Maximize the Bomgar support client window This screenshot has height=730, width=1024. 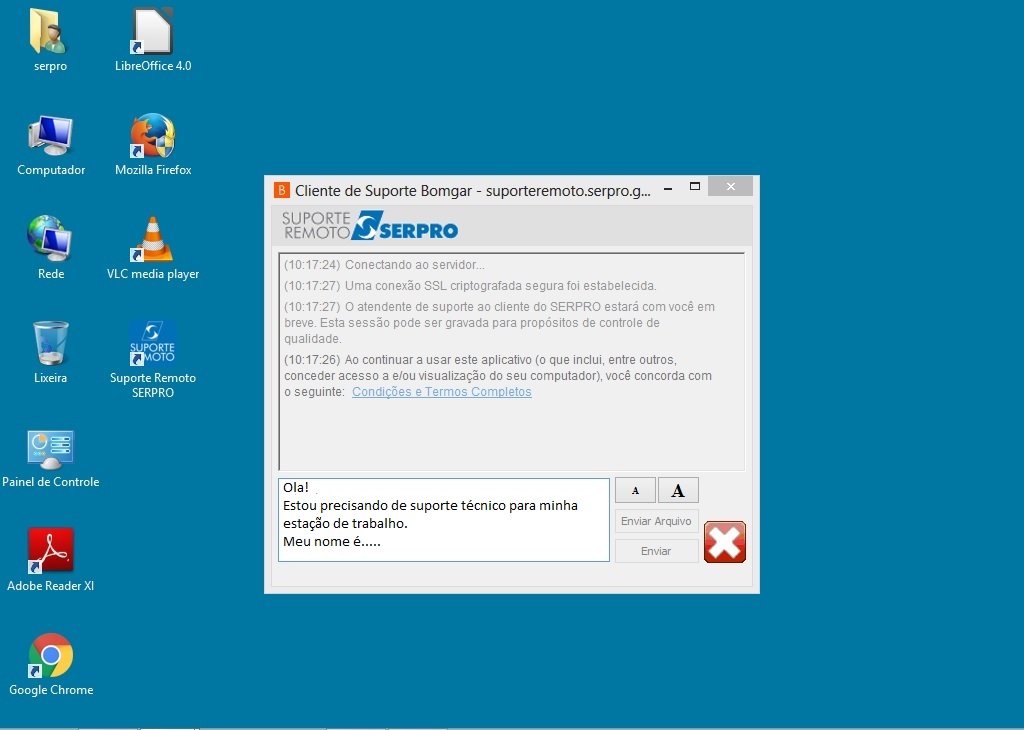[695, 187]
